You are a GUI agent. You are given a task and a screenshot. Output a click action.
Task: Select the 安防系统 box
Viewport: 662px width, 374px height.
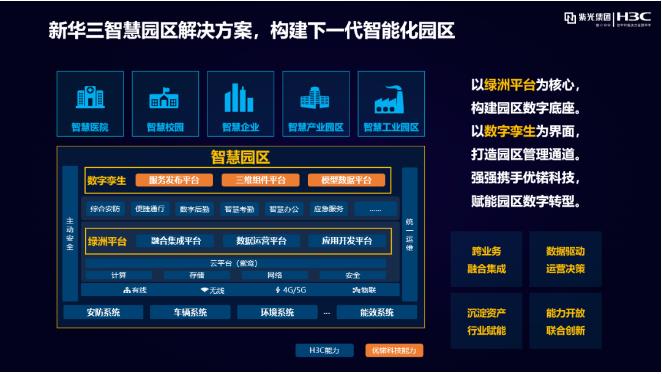pos(103,313)
